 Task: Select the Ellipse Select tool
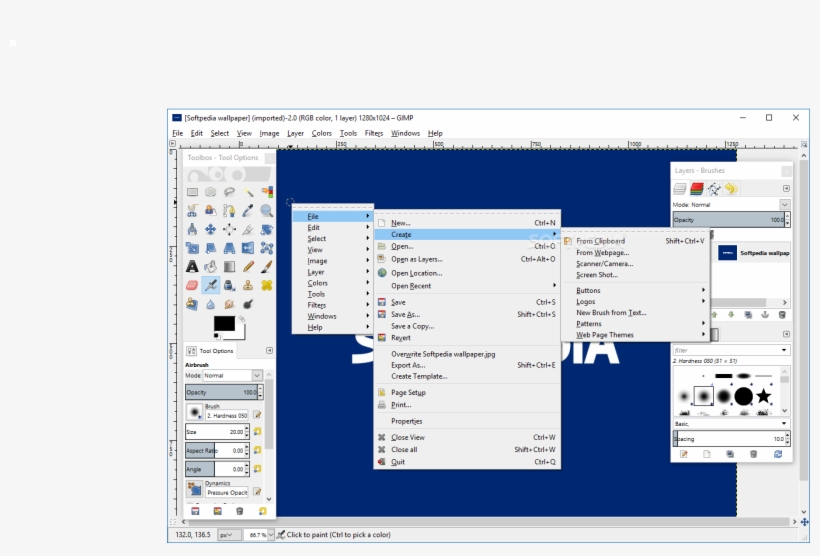pos(211,192)
